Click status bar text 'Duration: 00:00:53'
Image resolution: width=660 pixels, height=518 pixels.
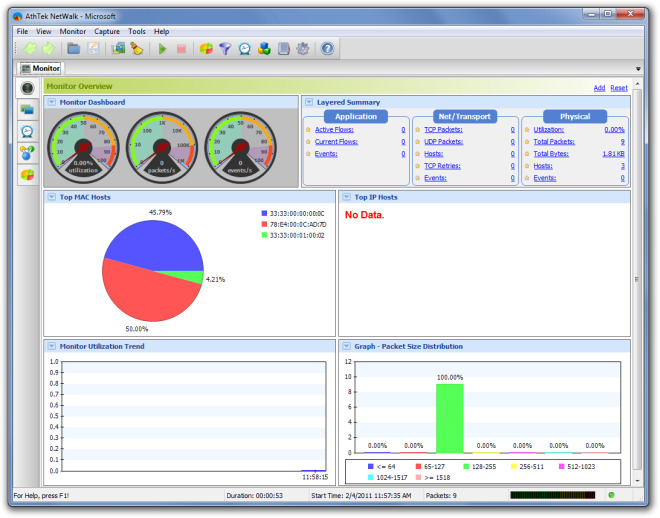[255, 496]
